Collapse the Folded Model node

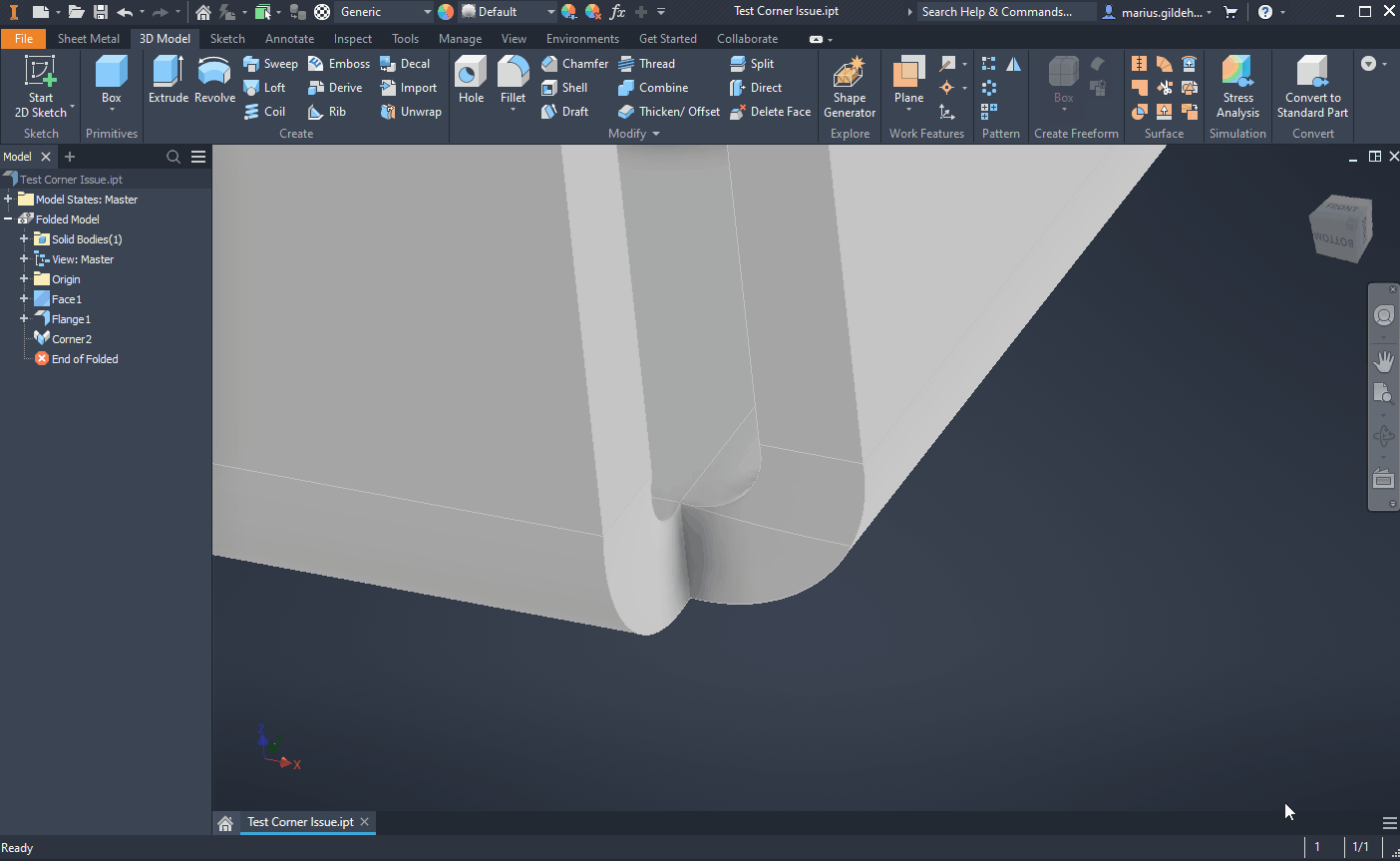[x=8, y=219]
